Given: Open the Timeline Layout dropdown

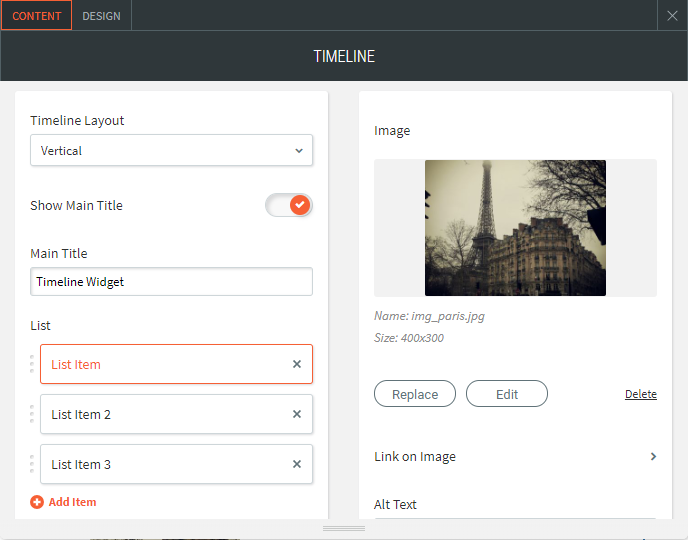Looking at the screenshot, I should pos(171,151).
